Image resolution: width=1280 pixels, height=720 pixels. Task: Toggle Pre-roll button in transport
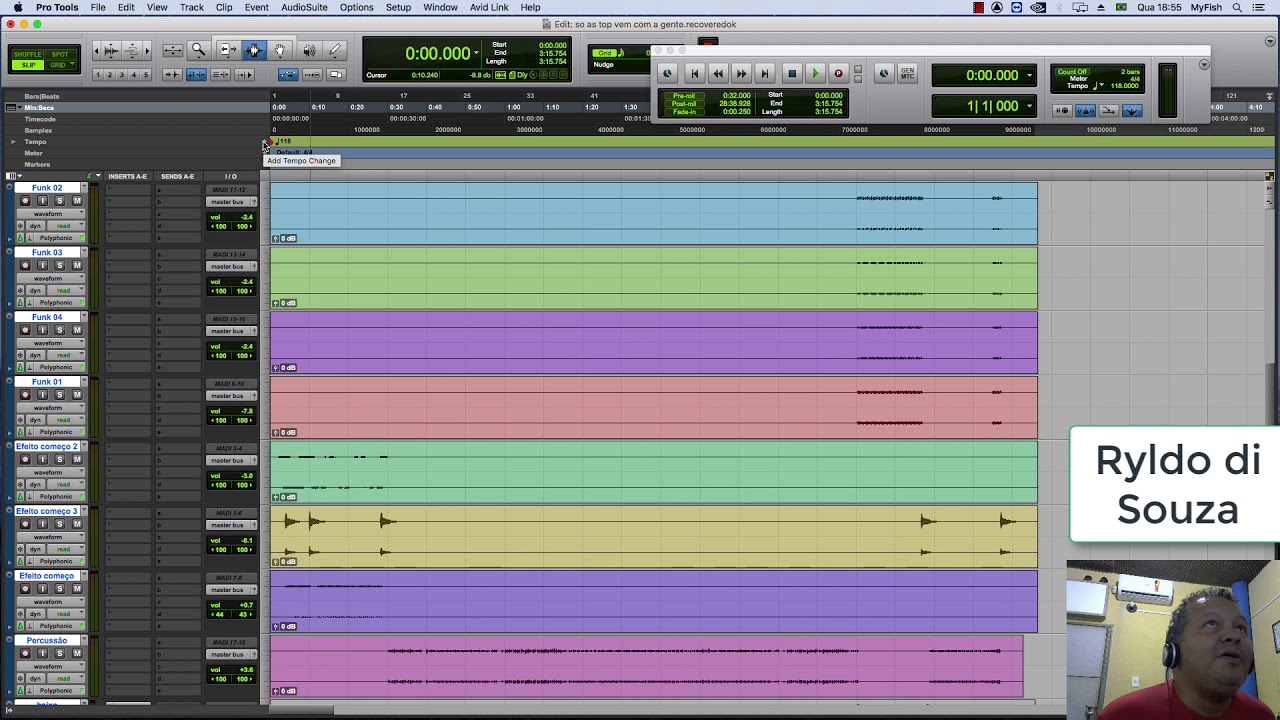pyautogui.click(x=685, y=96)
